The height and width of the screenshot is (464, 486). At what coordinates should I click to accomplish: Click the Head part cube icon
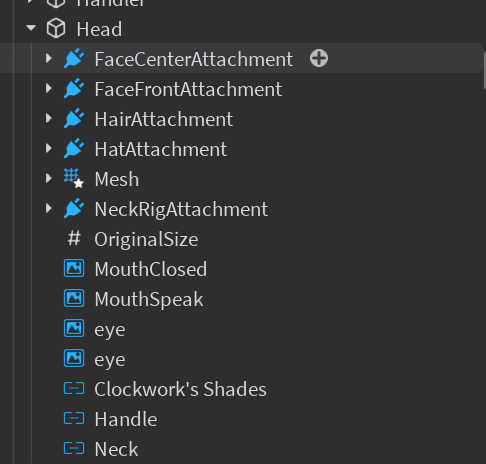56,29
